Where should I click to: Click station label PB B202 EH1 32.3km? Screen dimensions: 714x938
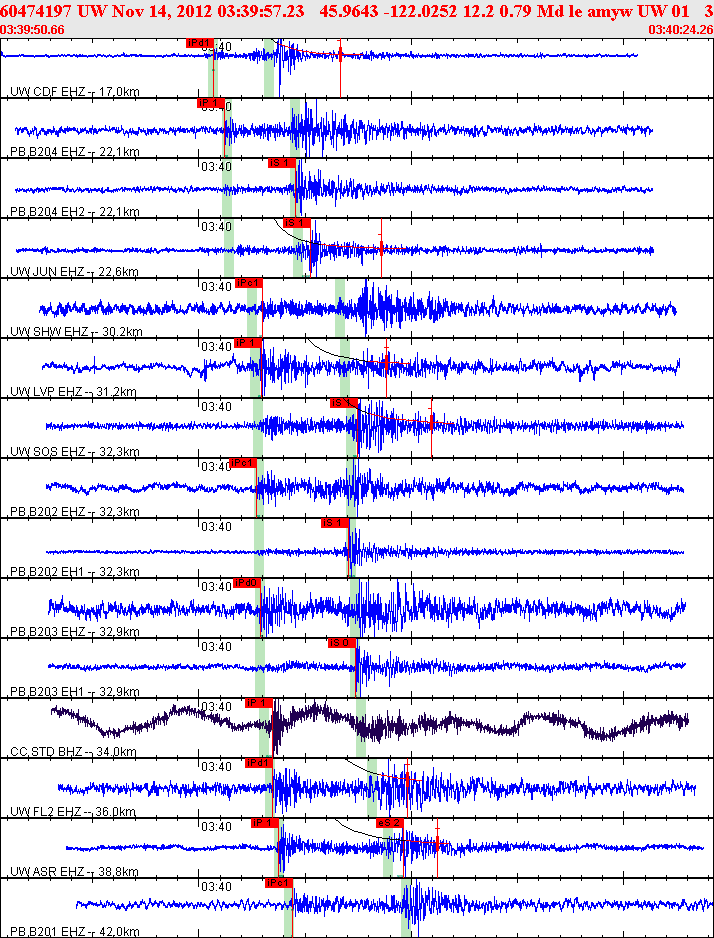(75, 572)
